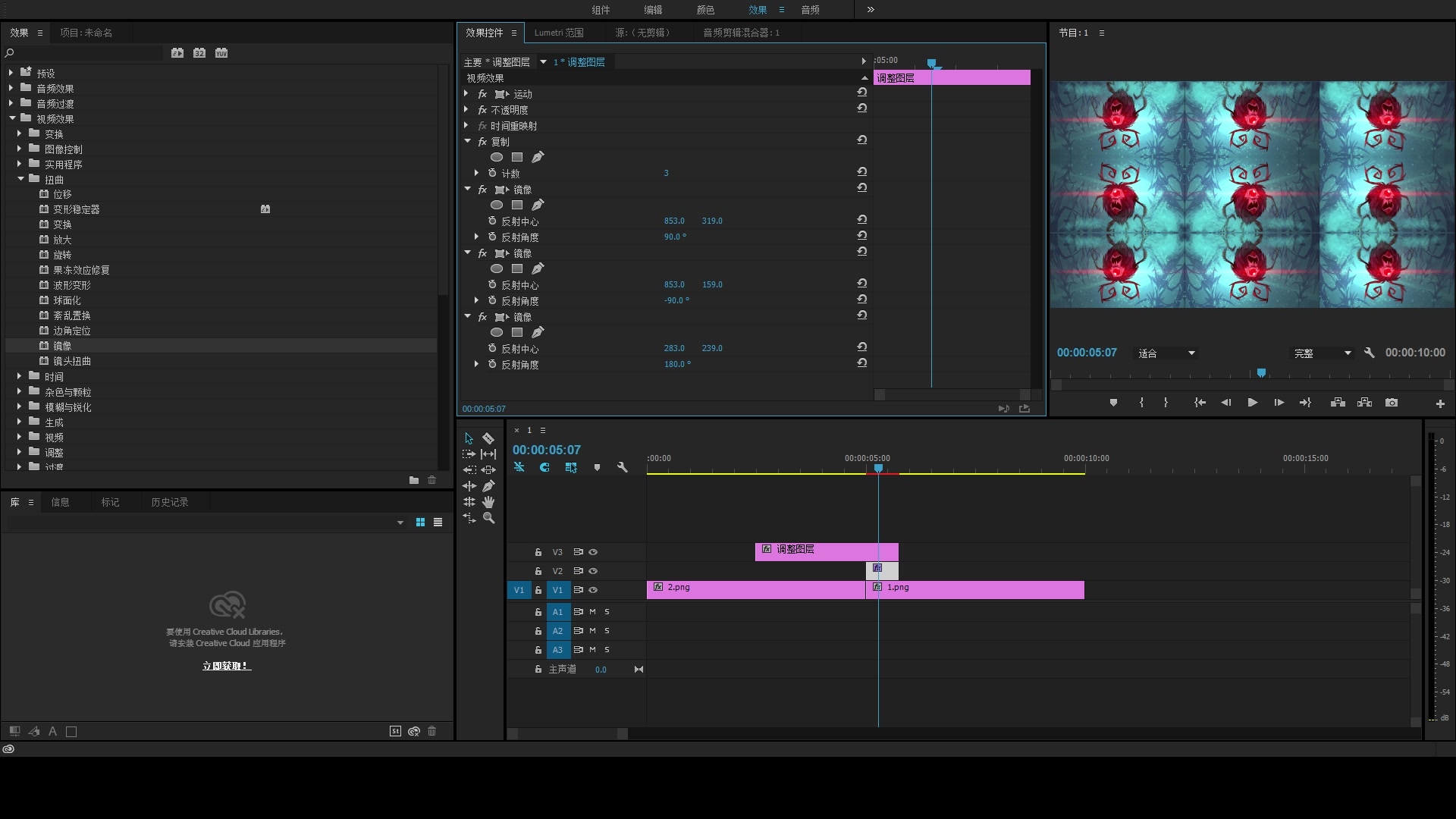The width and height of the screenshot is (1456, 819).
Task: Click the program monitor time scrubber playhead
Action: tap(1261, 373)
